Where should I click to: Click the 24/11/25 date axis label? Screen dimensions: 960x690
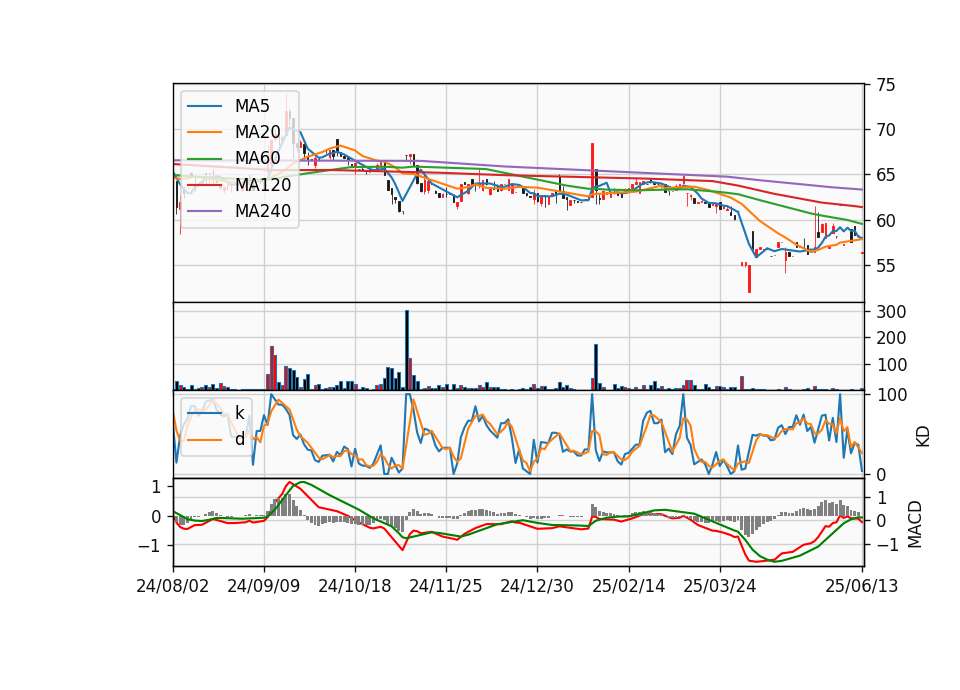446,587
